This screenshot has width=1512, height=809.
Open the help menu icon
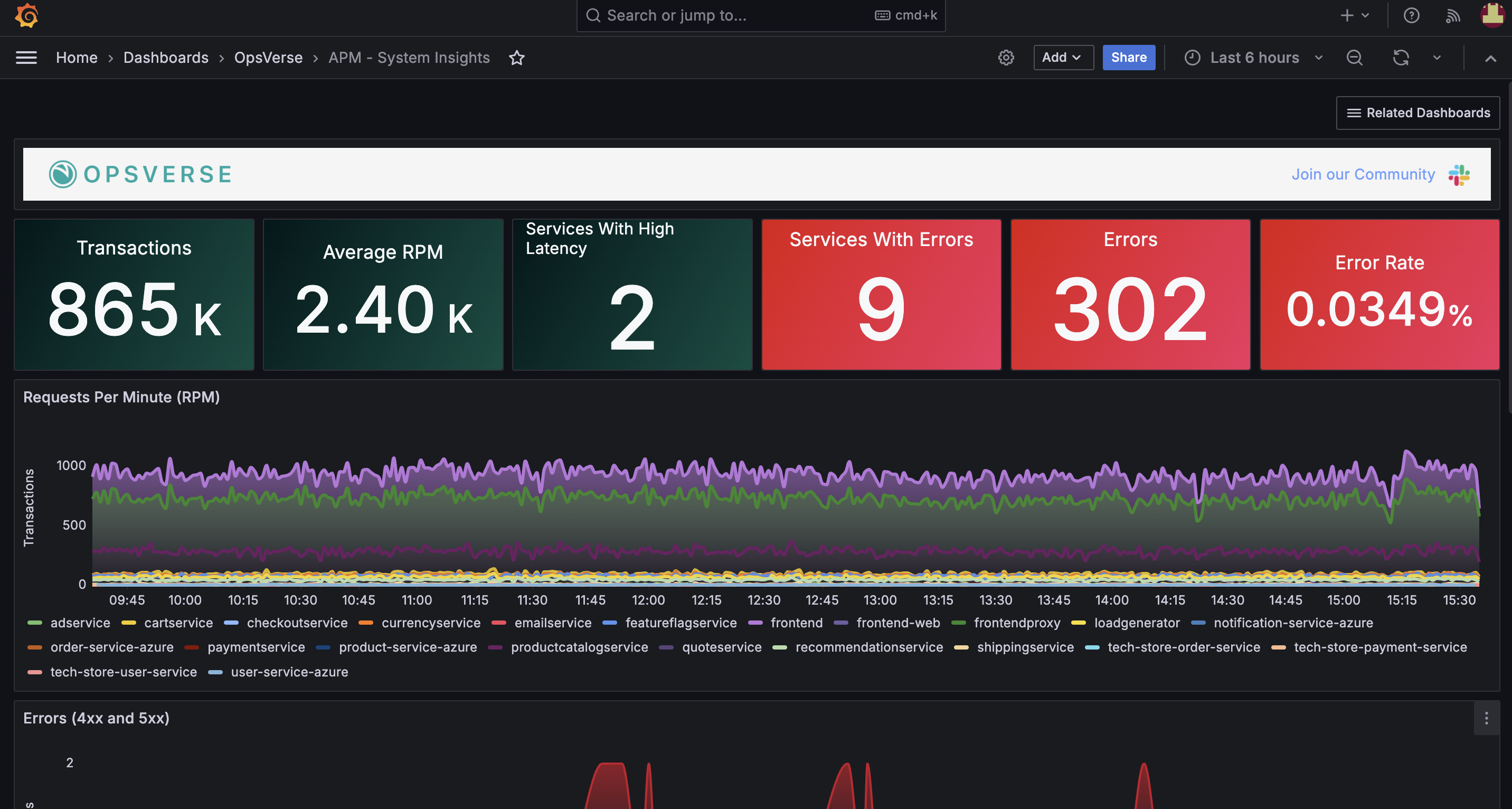tap(1411, 15)
